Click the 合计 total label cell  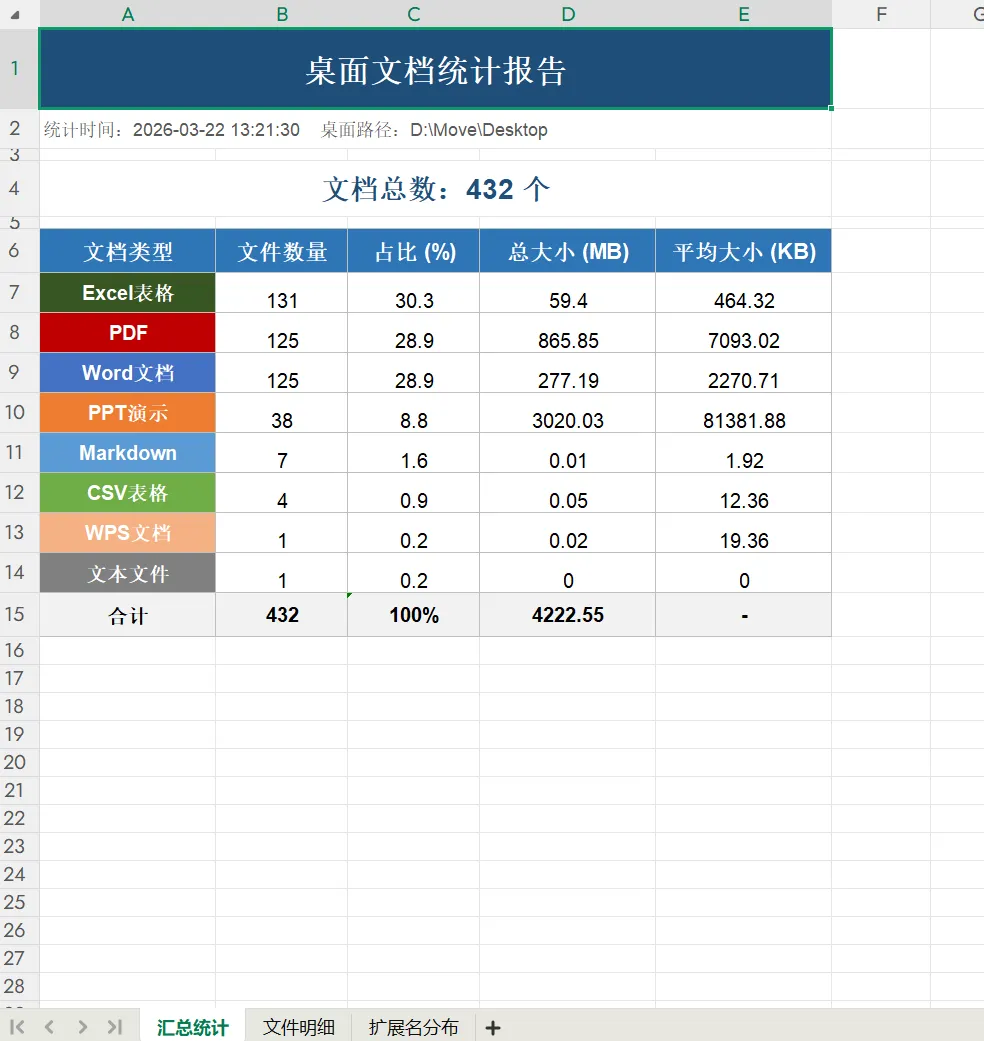click(127, 615)
